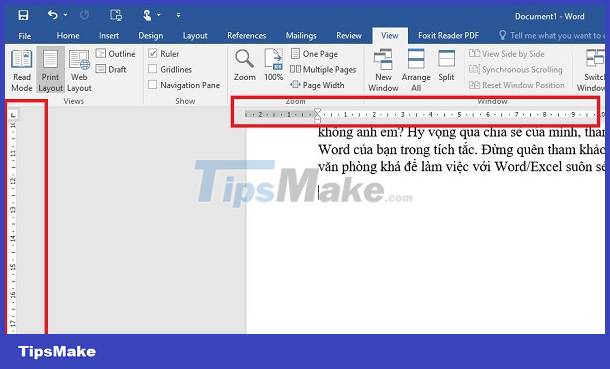
Task: Click Reset Window Position
Action: 517,85
